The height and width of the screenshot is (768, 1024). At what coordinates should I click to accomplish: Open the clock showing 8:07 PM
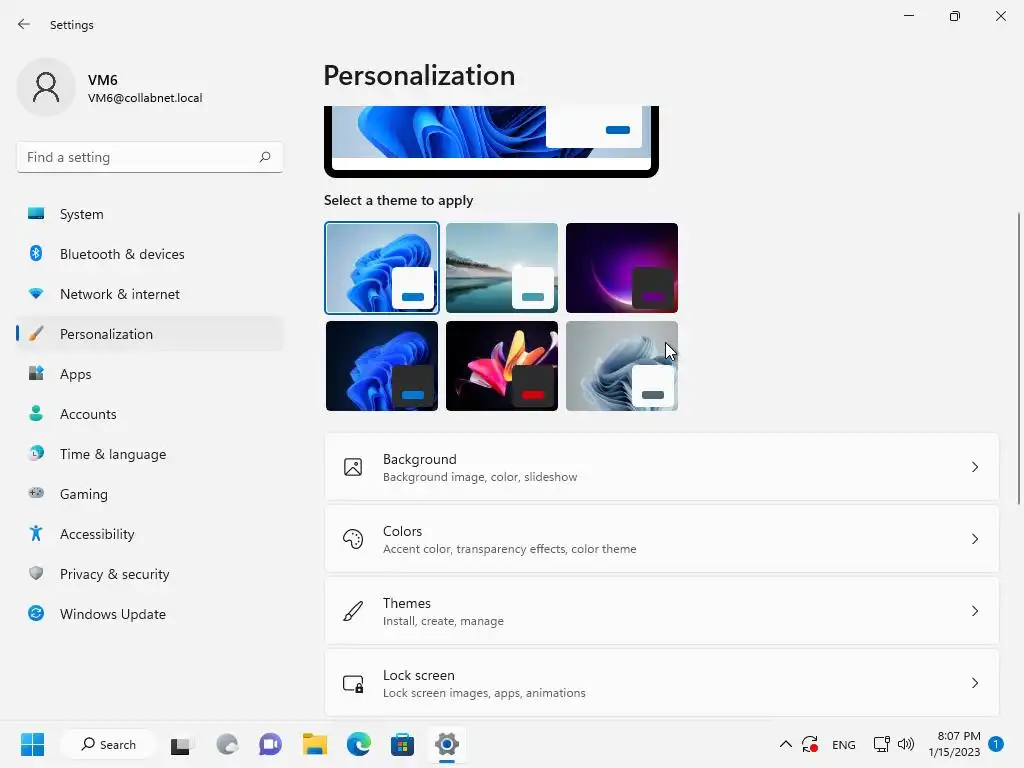[954, 744]
